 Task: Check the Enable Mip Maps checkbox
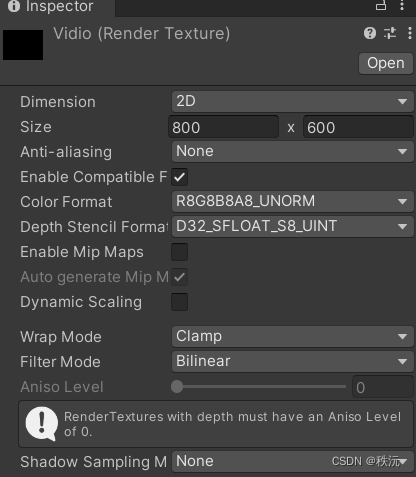pos(179,252)
